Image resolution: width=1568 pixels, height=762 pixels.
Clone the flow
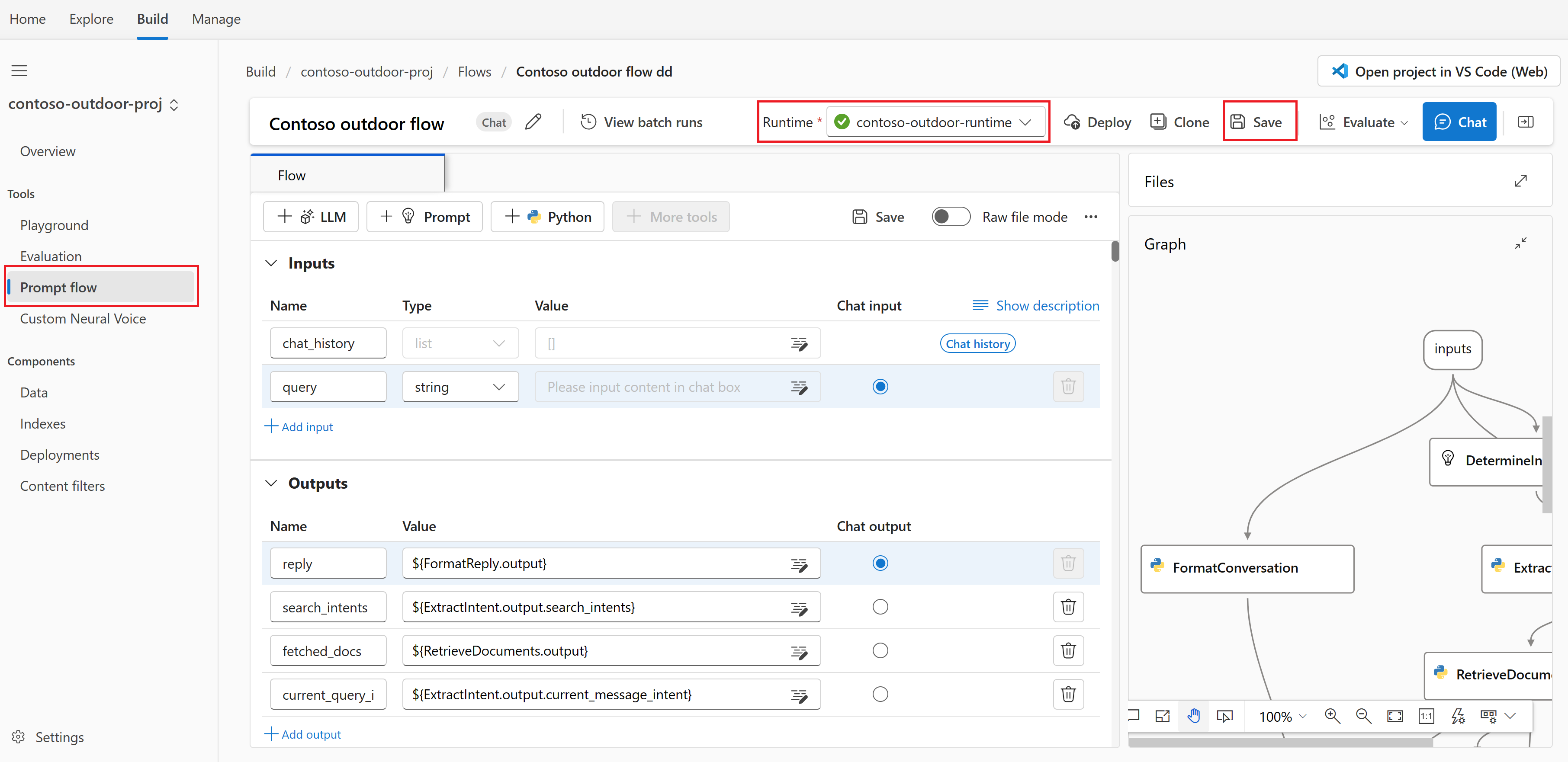(1179, 122)
